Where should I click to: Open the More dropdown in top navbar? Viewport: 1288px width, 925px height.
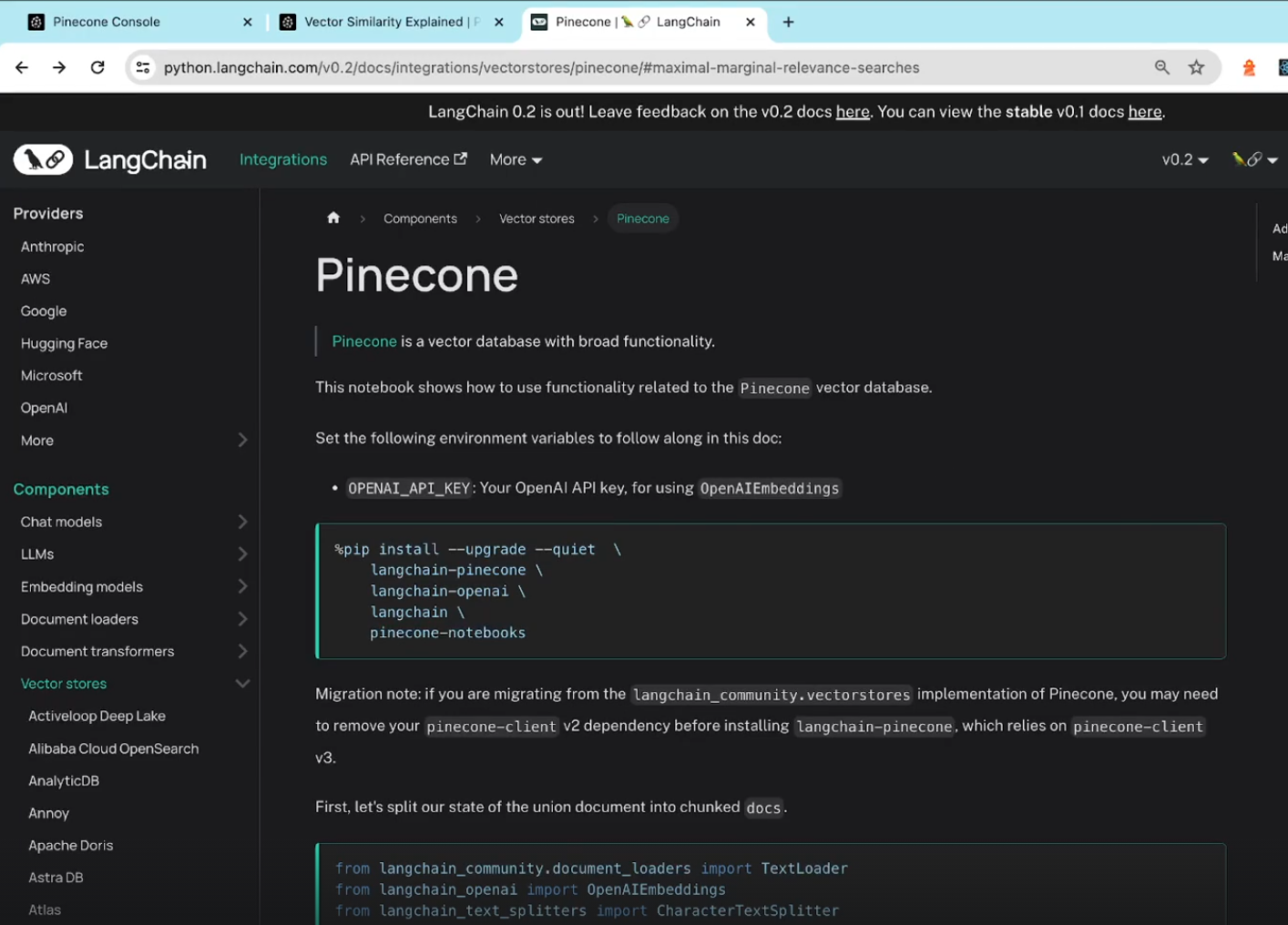[x=516, y=159]
